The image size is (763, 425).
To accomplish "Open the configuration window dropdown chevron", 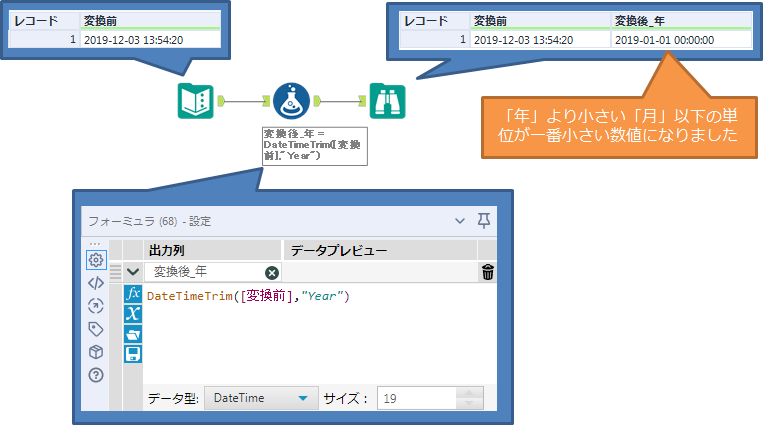I will tap(460, 221).
